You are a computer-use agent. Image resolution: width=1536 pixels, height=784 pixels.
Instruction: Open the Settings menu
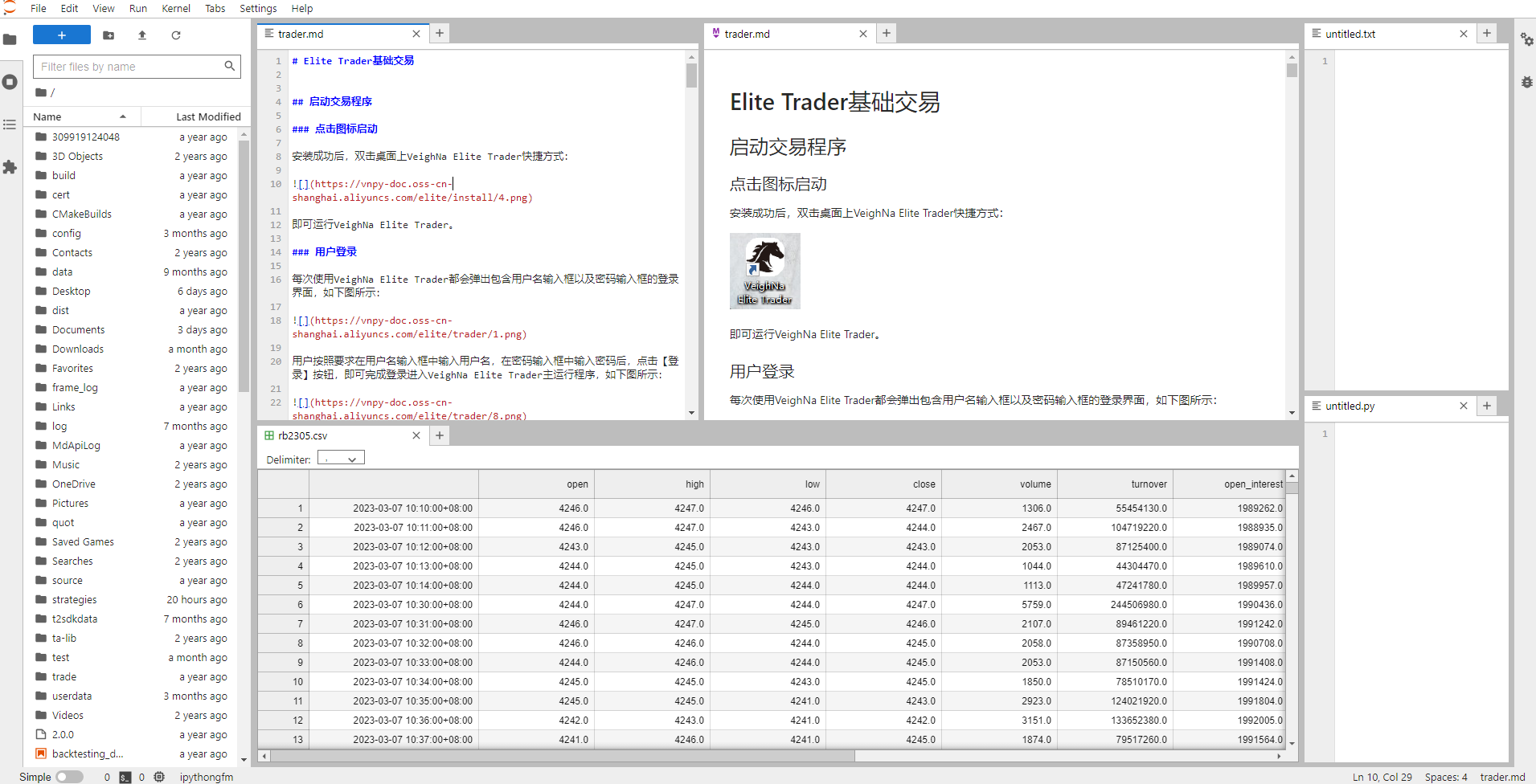tap(258, 9)
